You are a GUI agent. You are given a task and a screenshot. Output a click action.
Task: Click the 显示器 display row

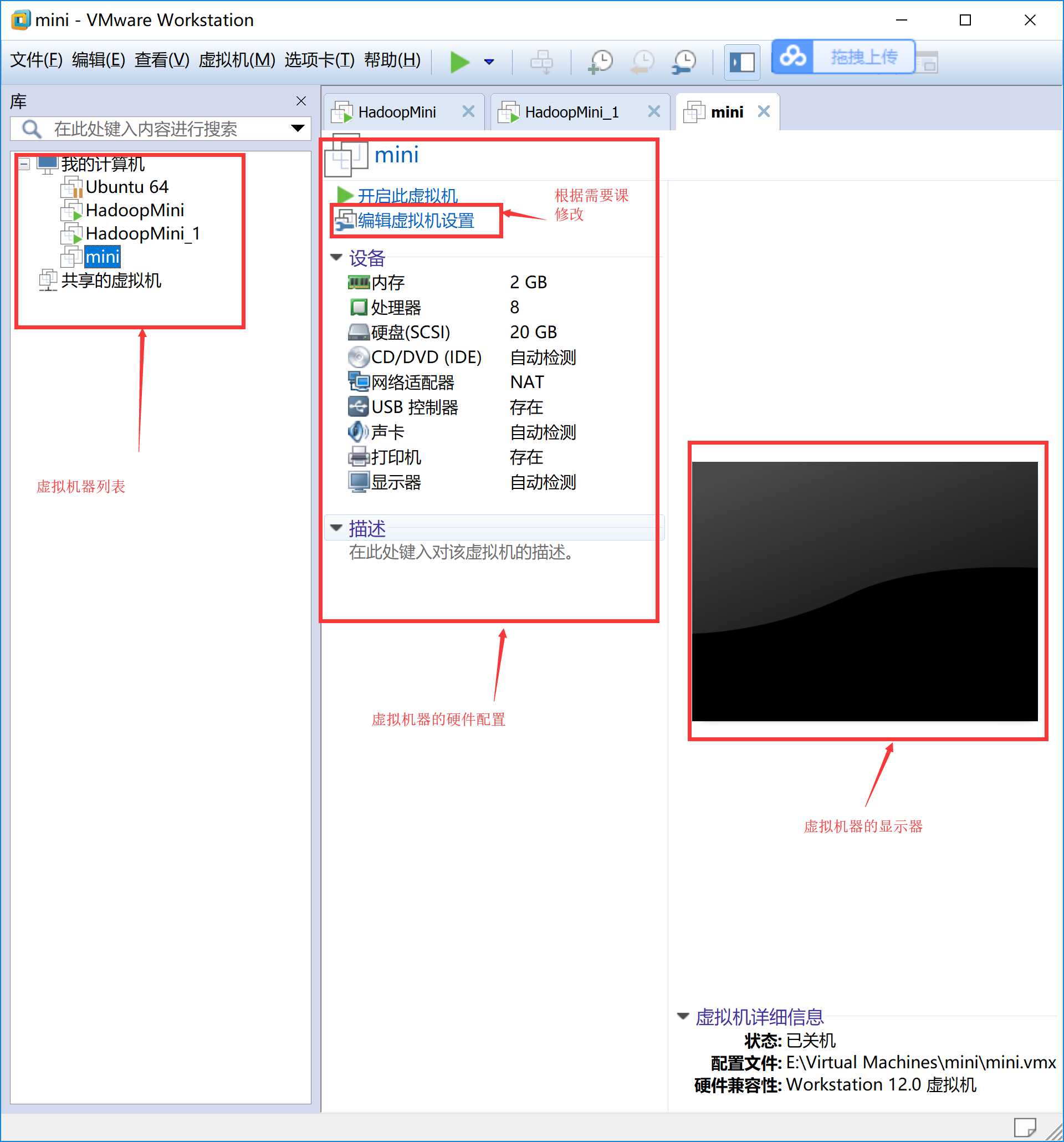coord(462,482)
